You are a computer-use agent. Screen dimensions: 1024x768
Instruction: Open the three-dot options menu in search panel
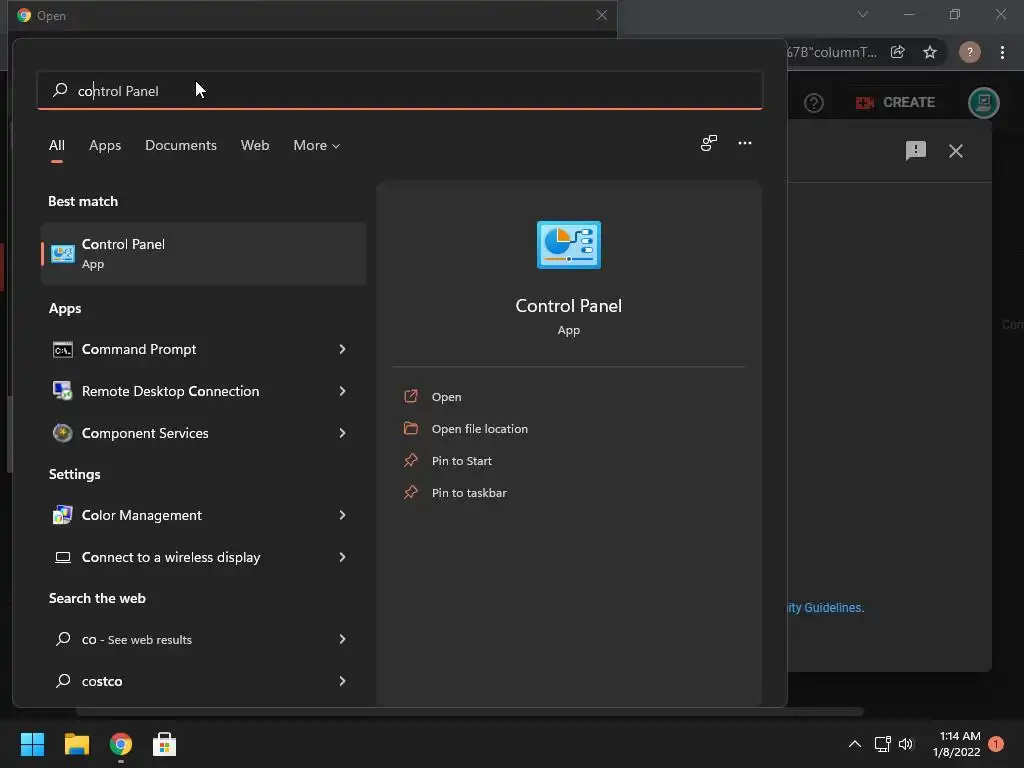744,143
